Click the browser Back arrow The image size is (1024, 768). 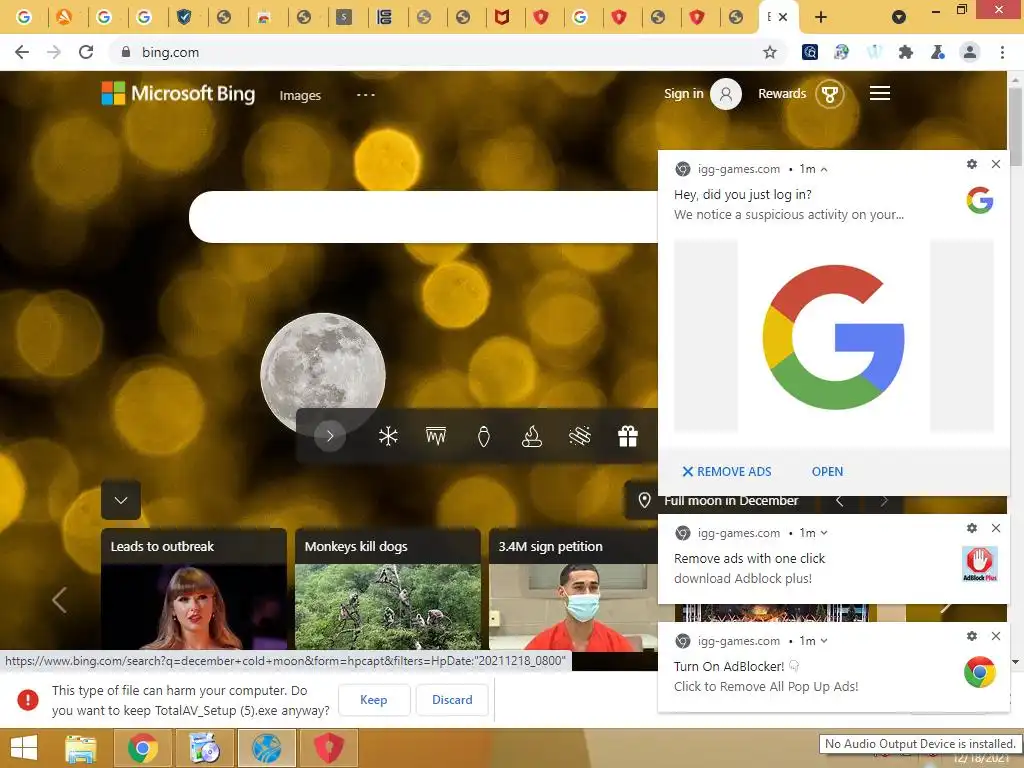(x=22, y=52)
